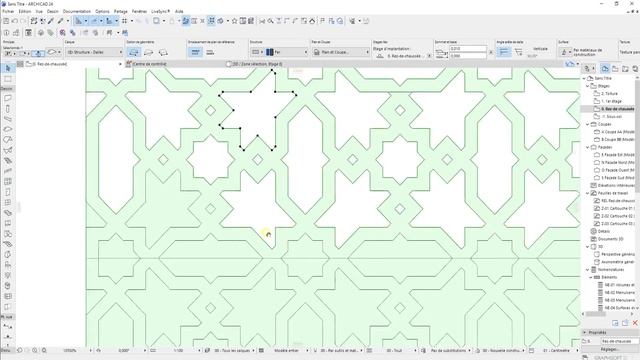The image size is (640, 360).
Task: Open the Edition menu
Action: coord(24,11)
